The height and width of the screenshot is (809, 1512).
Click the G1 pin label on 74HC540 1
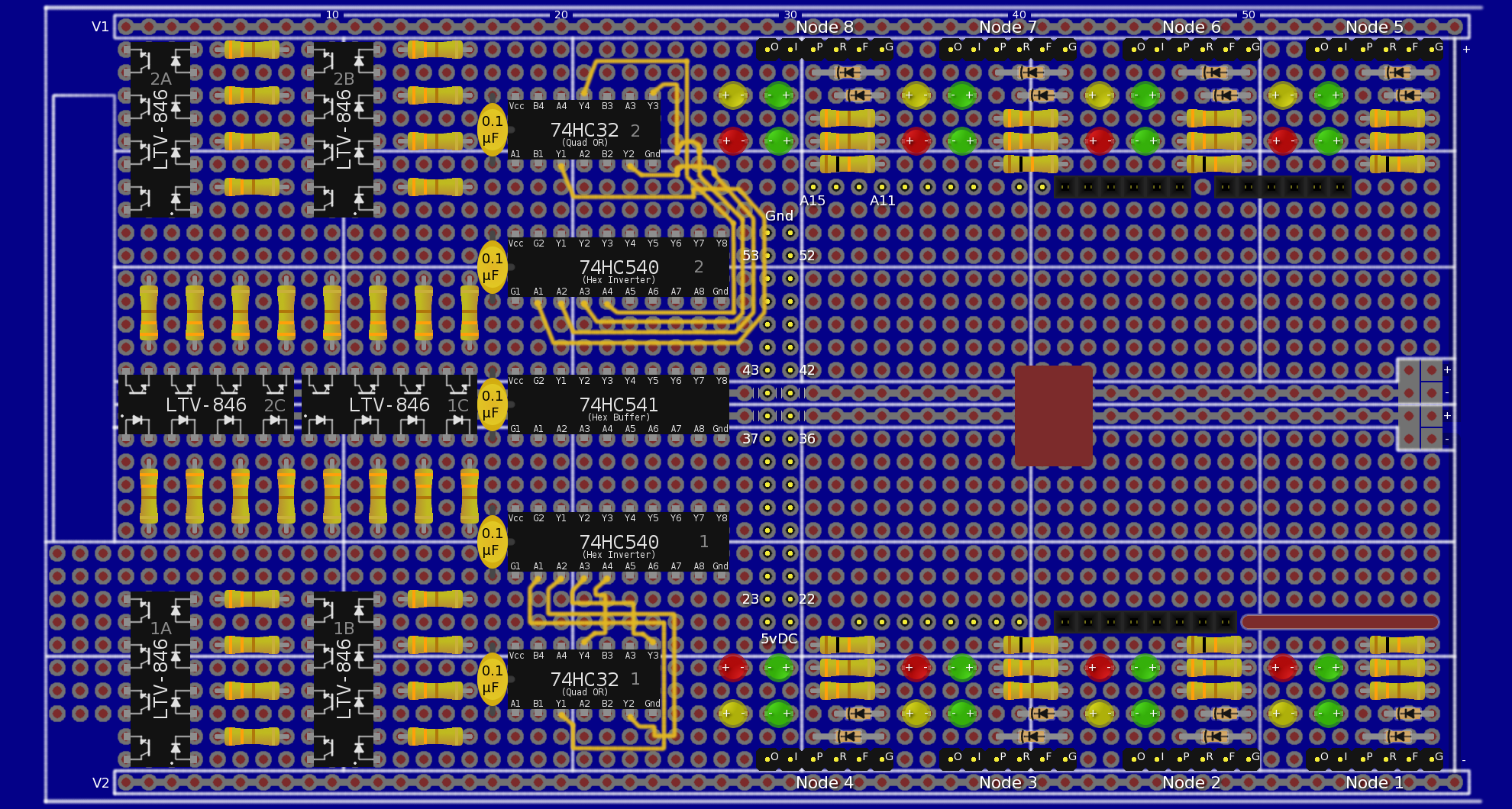point(515,566)
